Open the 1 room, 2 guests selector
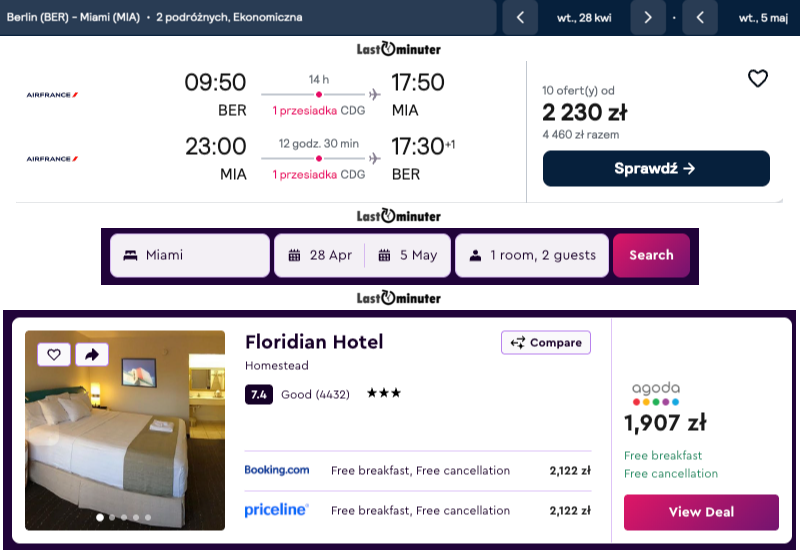 (x=531, y=255)
